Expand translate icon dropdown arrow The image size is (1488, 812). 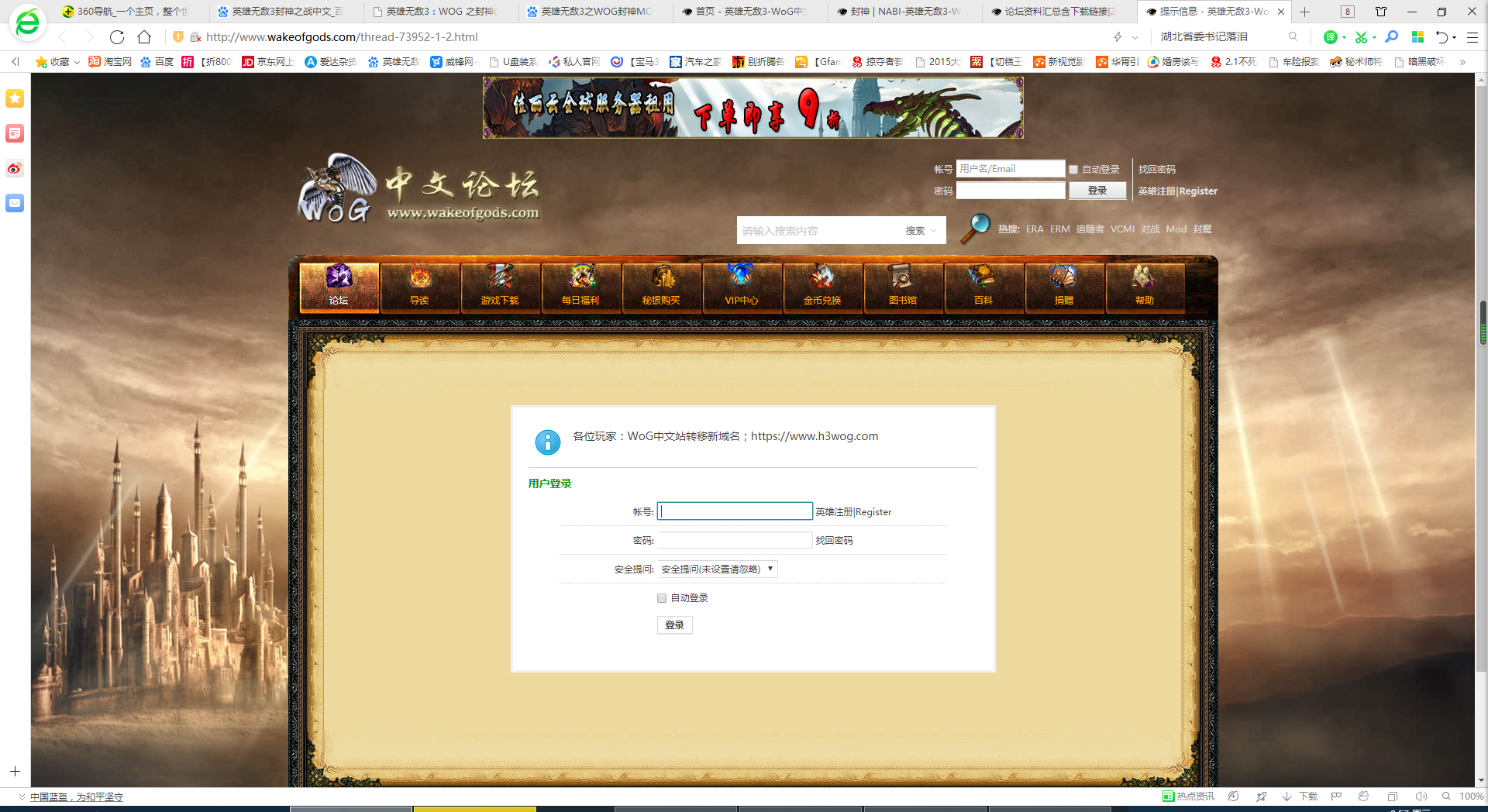point(1344,37)
